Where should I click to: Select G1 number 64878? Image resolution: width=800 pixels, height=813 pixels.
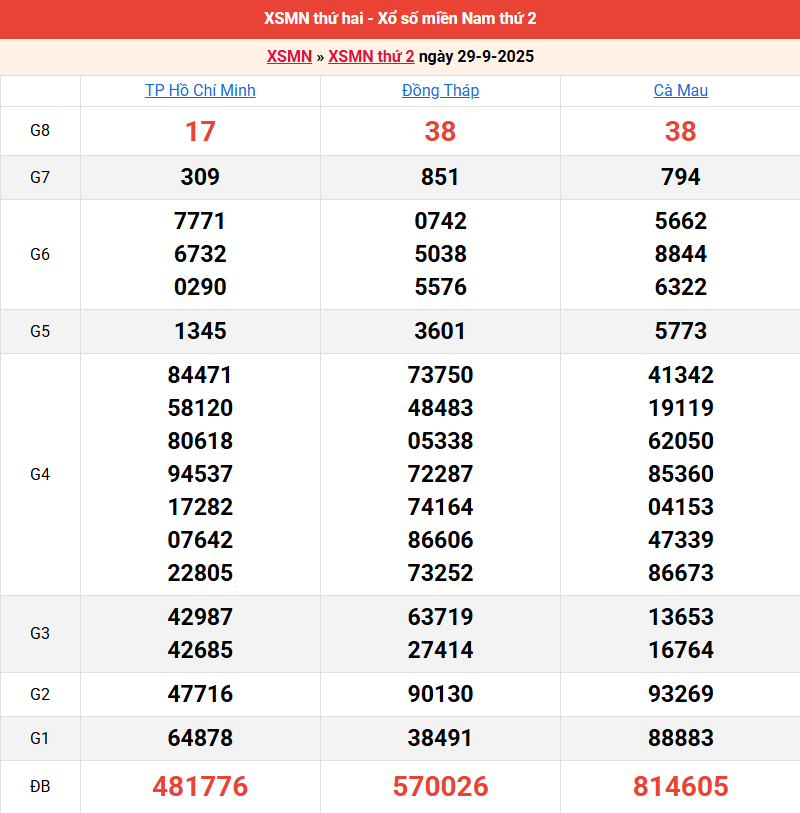(200, 738)
